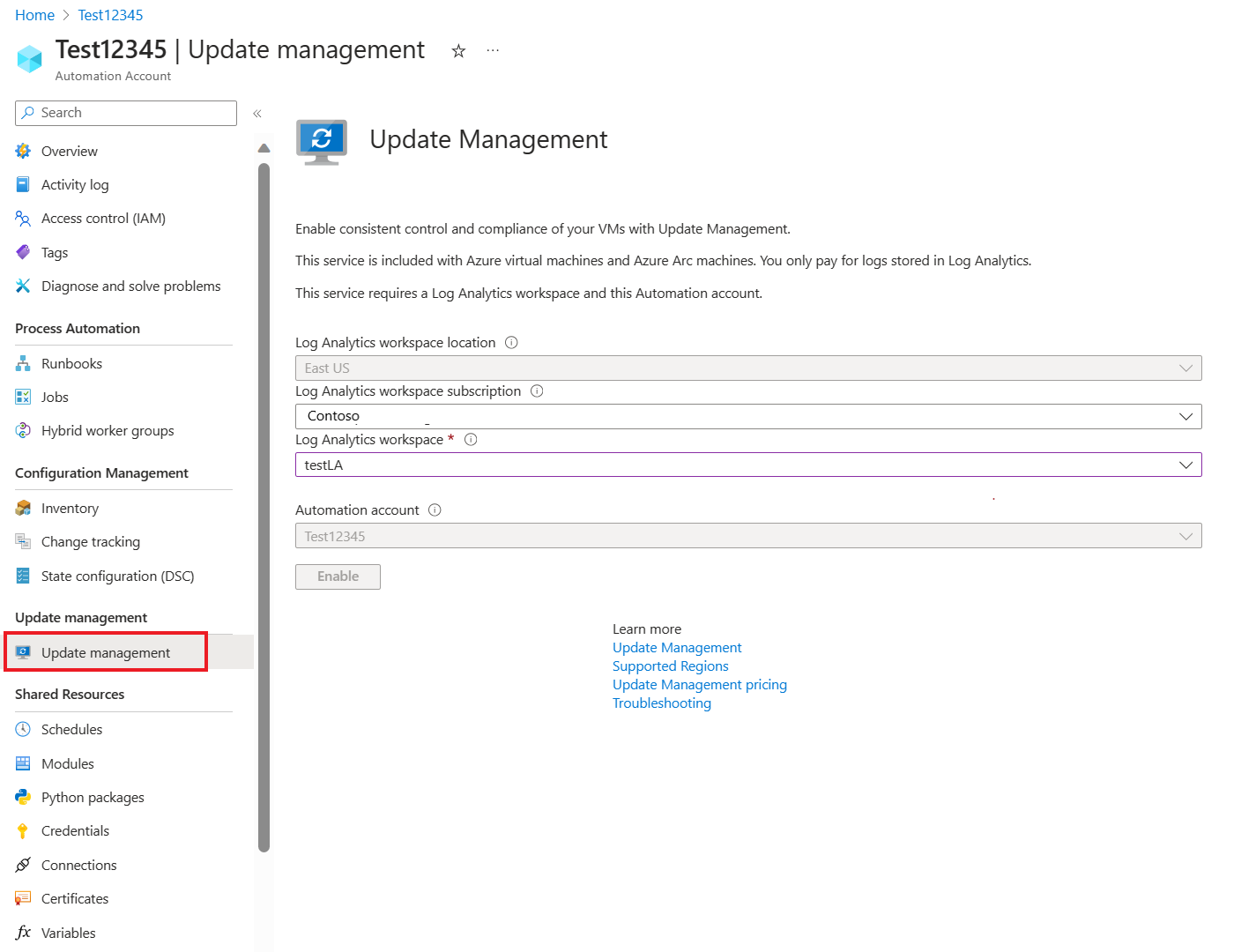Screen dimensions: 1256x952
Task: Open the info tooltip beside Automation account
Action: (x=434, y=509)
